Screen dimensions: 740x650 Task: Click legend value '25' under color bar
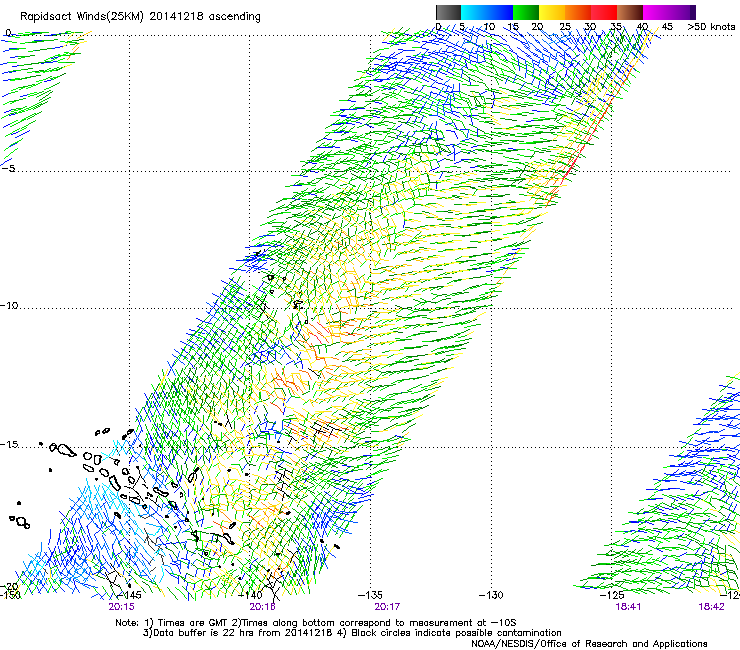coord(565,27)
